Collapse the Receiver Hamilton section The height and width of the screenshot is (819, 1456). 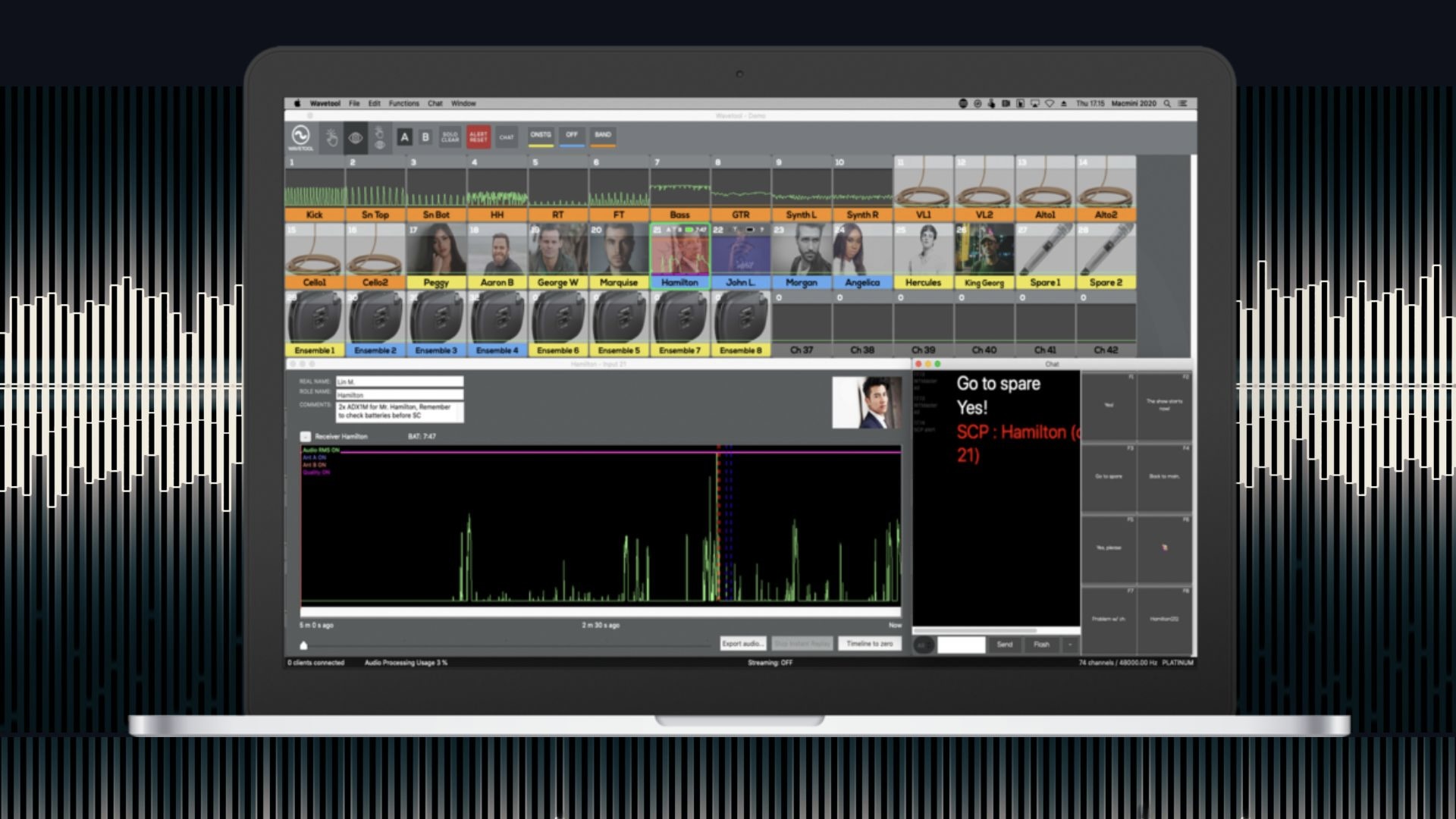coord(306,437)
